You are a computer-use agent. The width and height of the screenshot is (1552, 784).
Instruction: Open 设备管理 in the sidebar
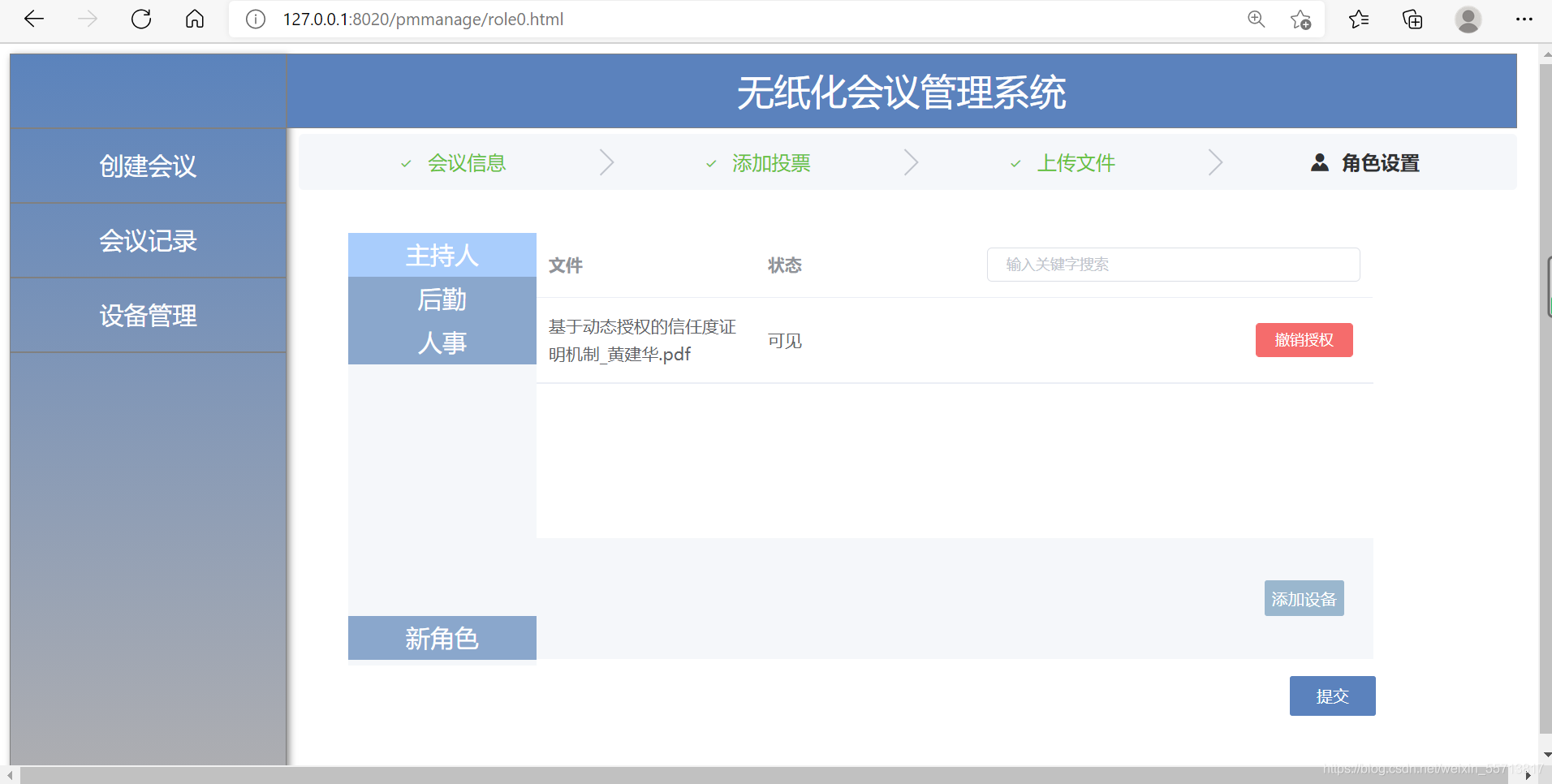tap(148, 315)
